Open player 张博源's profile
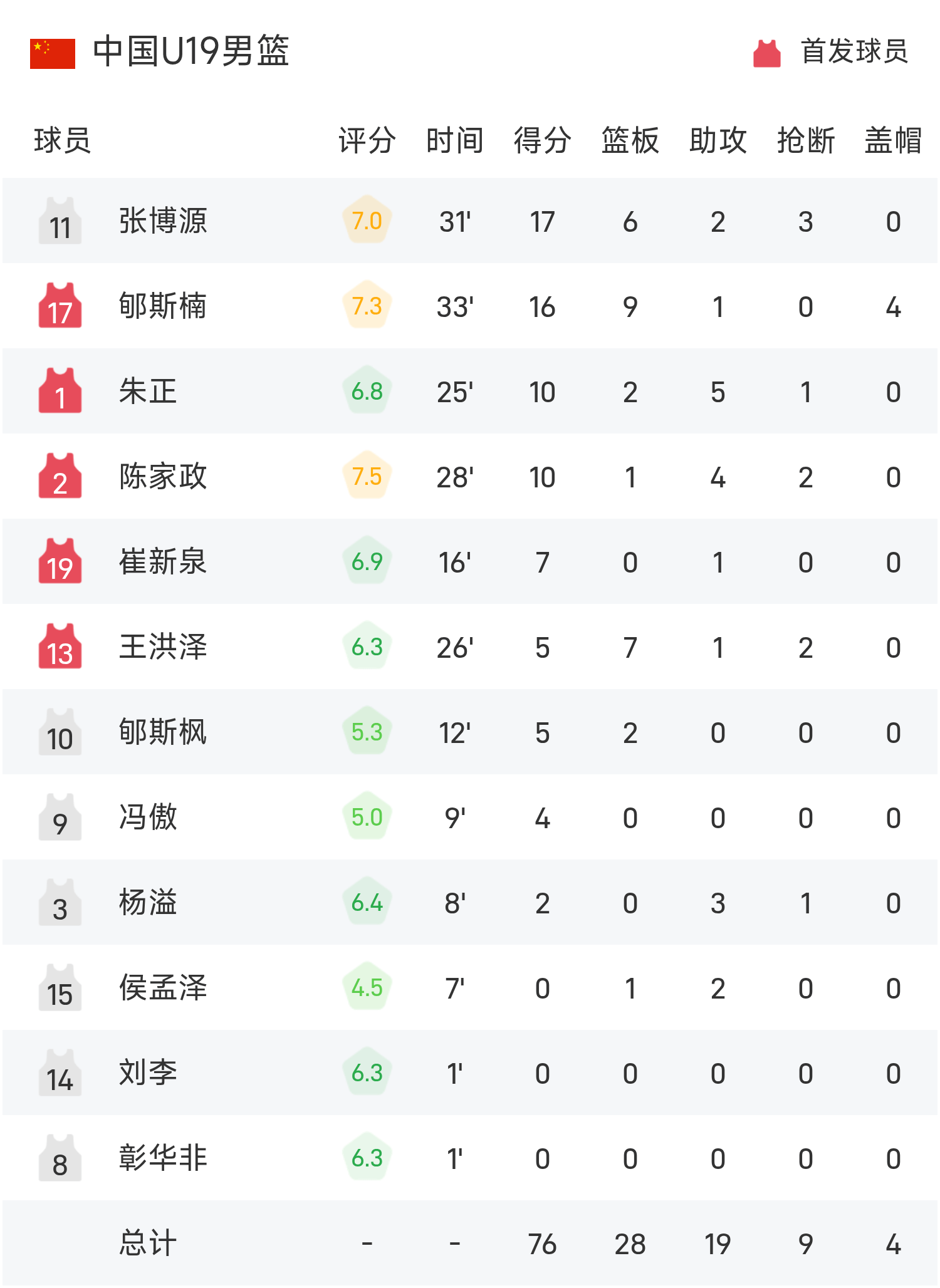Screen dimensions: 940x1288 [x=163, y=221]
